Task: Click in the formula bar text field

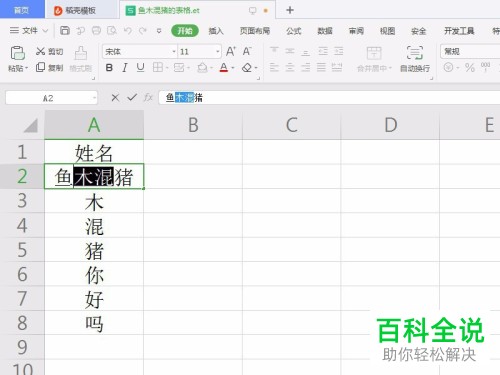Action: (x=329, y=98)
